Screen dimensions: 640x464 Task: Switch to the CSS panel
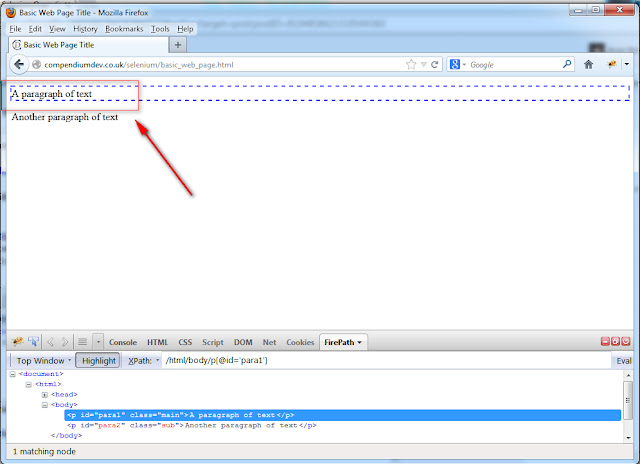click(x=185, y=342)
